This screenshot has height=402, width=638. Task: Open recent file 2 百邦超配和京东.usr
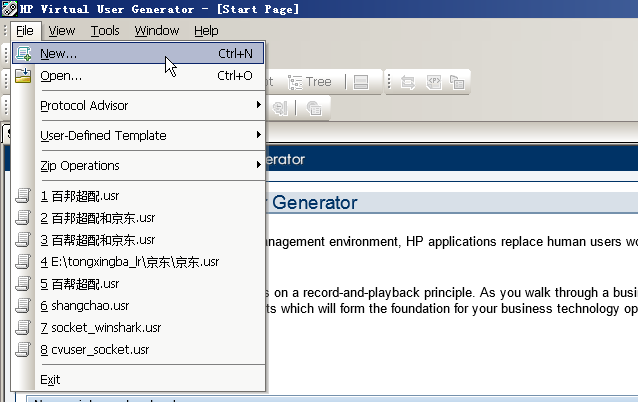(x=138, y=218)
